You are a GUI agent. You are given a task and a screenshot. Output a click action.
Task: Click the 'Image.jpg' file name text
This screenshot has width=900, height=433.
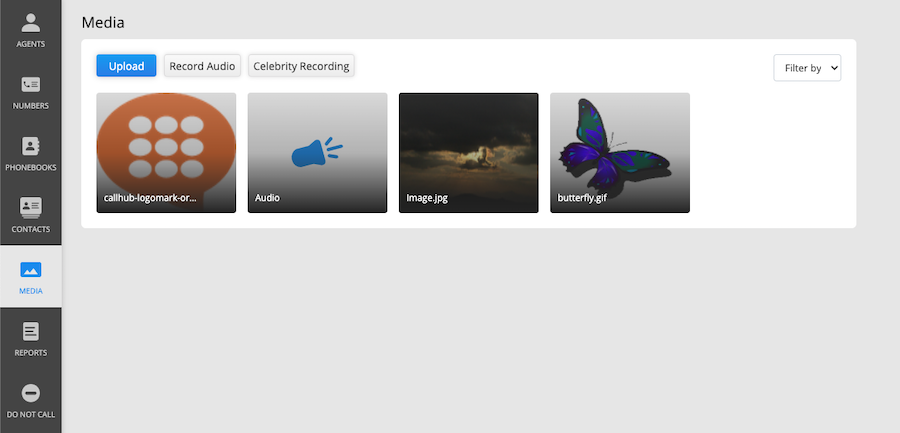[x=427, y=198]
